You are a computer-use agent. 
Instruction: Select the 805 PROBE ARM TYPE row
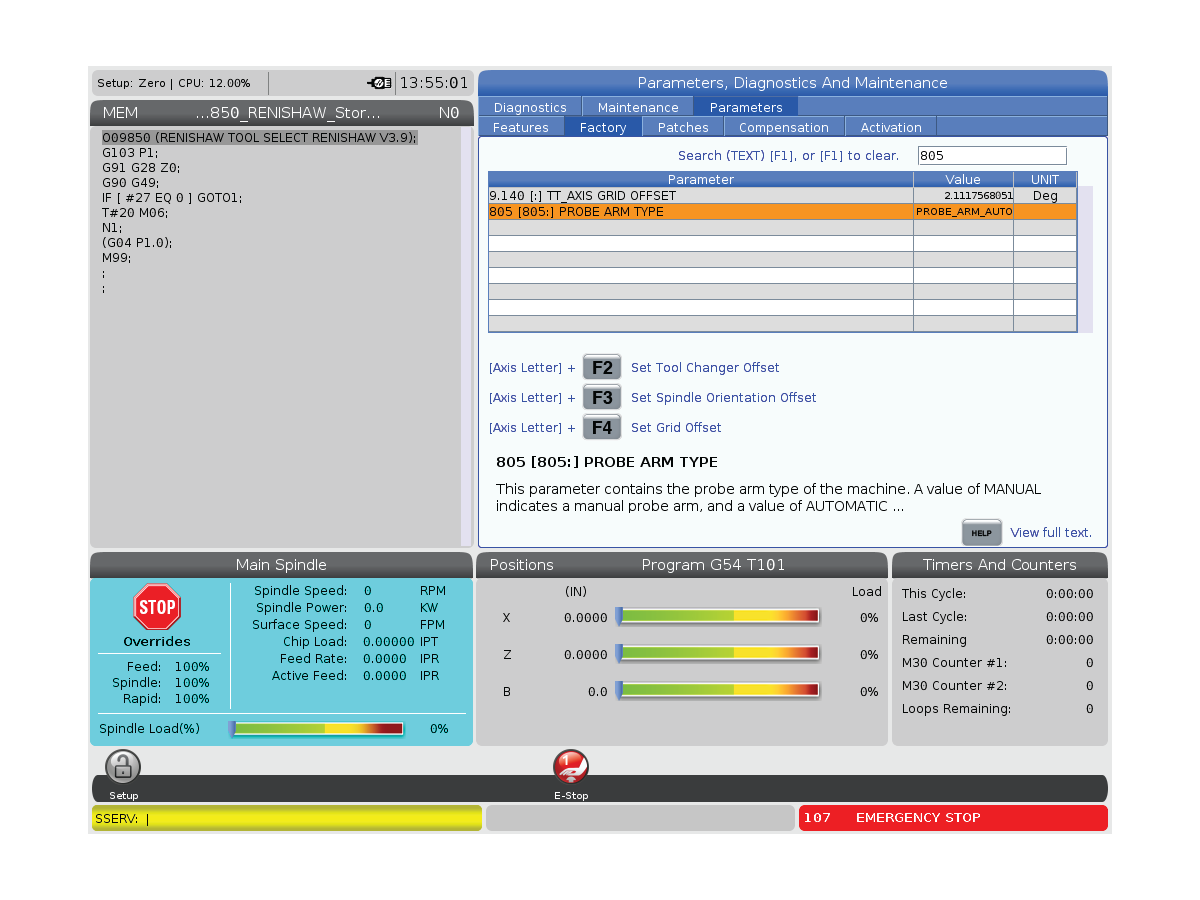pyautogui.click(x=782, y=212)
